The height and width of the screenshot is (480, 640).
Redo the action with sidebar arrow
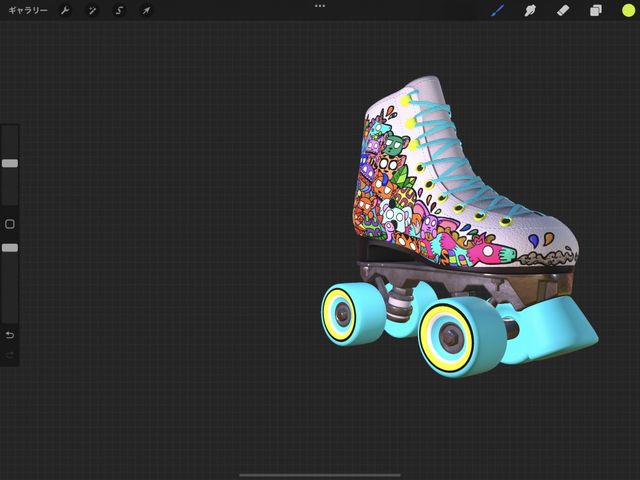(10, 355)
